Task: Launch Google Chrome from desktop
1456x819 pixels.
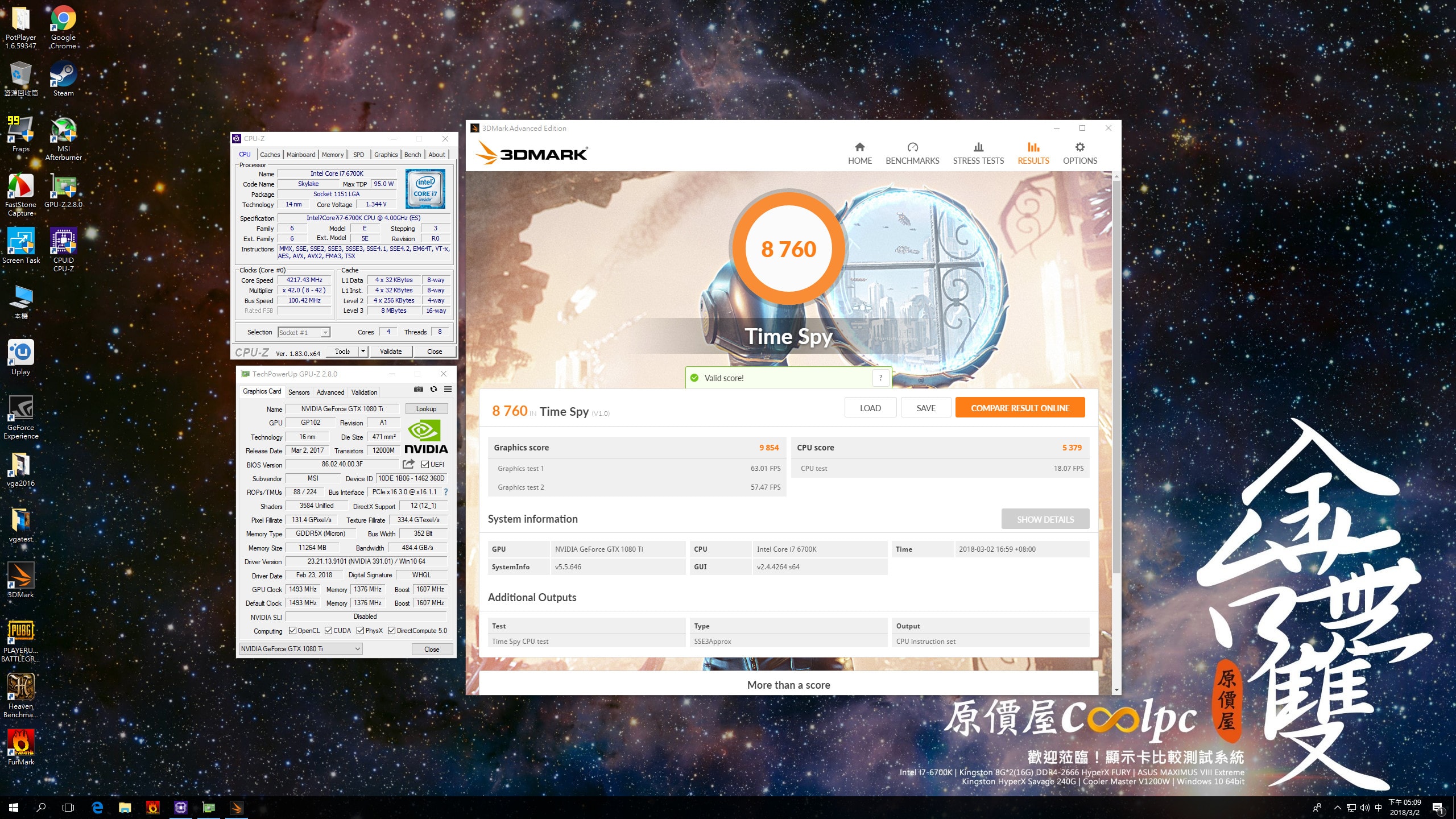Action: click(x=63, y=27)
